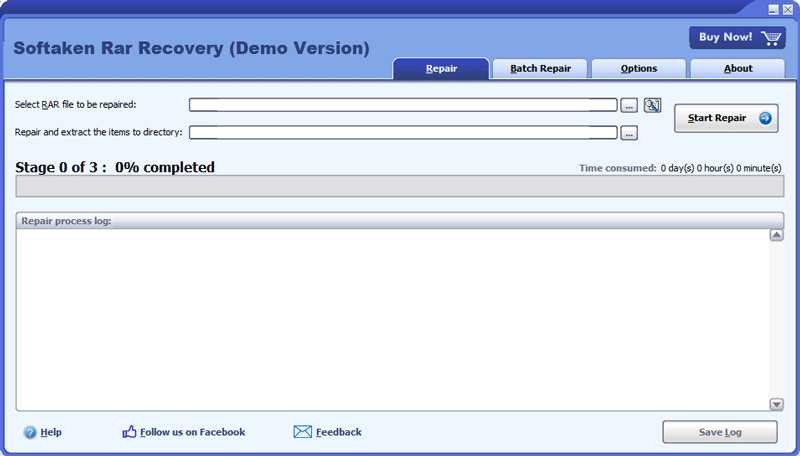Click the 'Time consumed:' label

617,168
